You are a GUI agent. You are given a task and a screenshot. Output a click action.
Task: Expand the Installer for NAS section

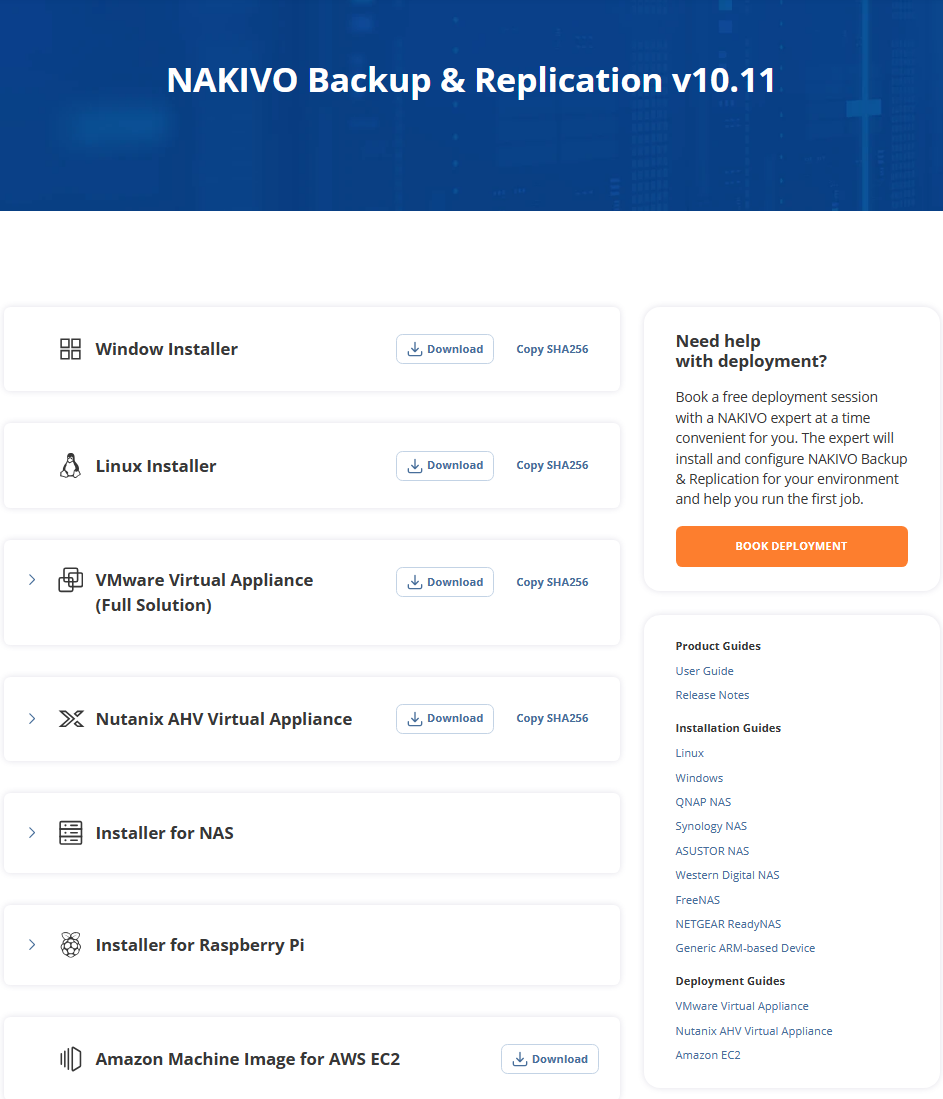[x=32, y=833]
